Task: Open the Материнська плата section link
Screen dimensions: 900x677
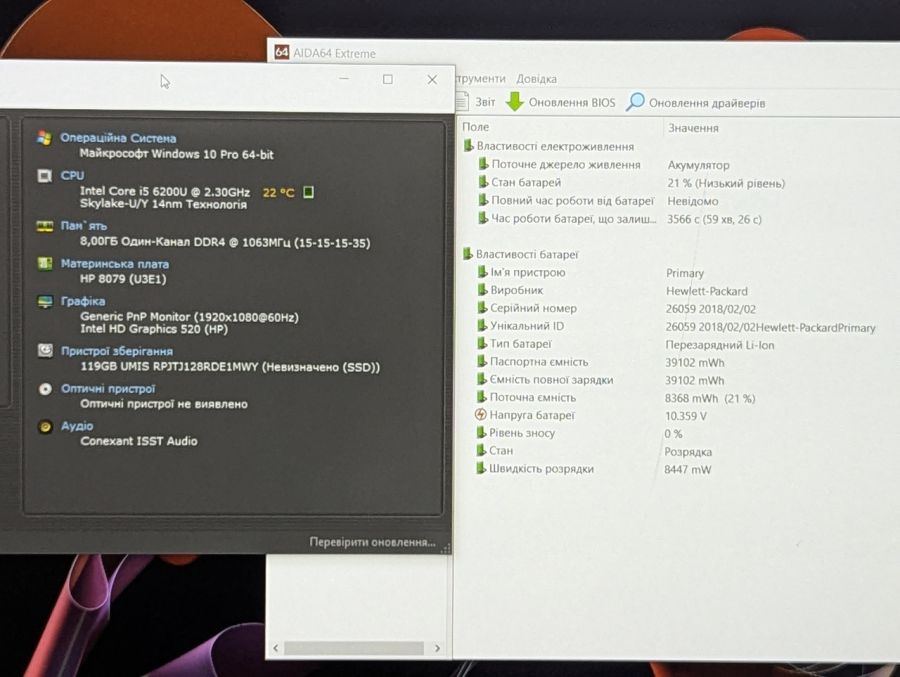Action: (115, 264)
